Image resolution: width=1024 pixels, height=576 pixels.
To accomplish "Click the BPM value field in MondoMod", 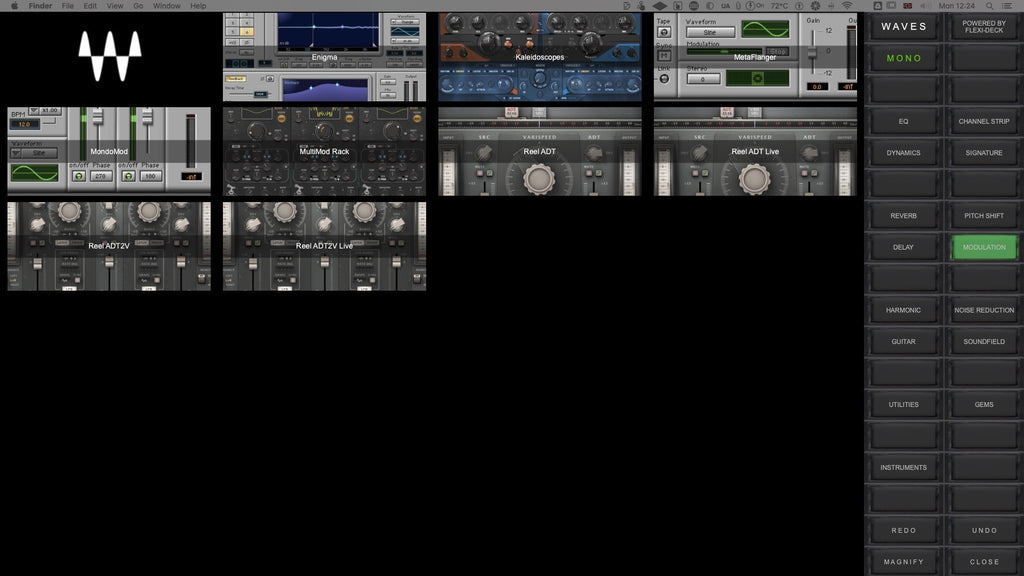I will pyautogui.click(x=26, y=124).
